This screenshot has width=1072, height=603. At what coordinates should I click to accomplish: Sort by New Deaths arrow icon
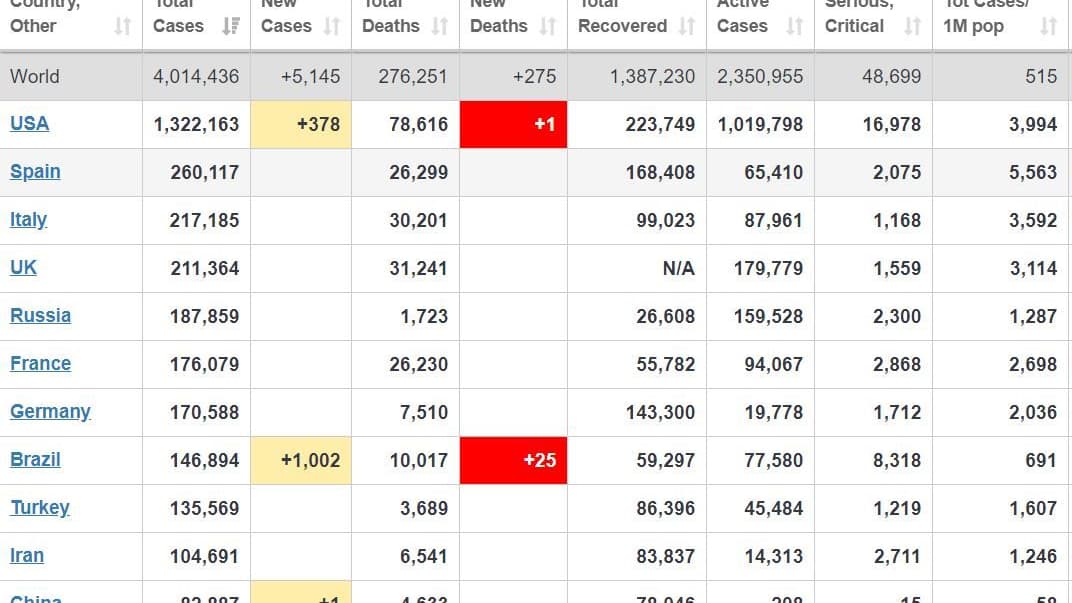pos(547,27)
